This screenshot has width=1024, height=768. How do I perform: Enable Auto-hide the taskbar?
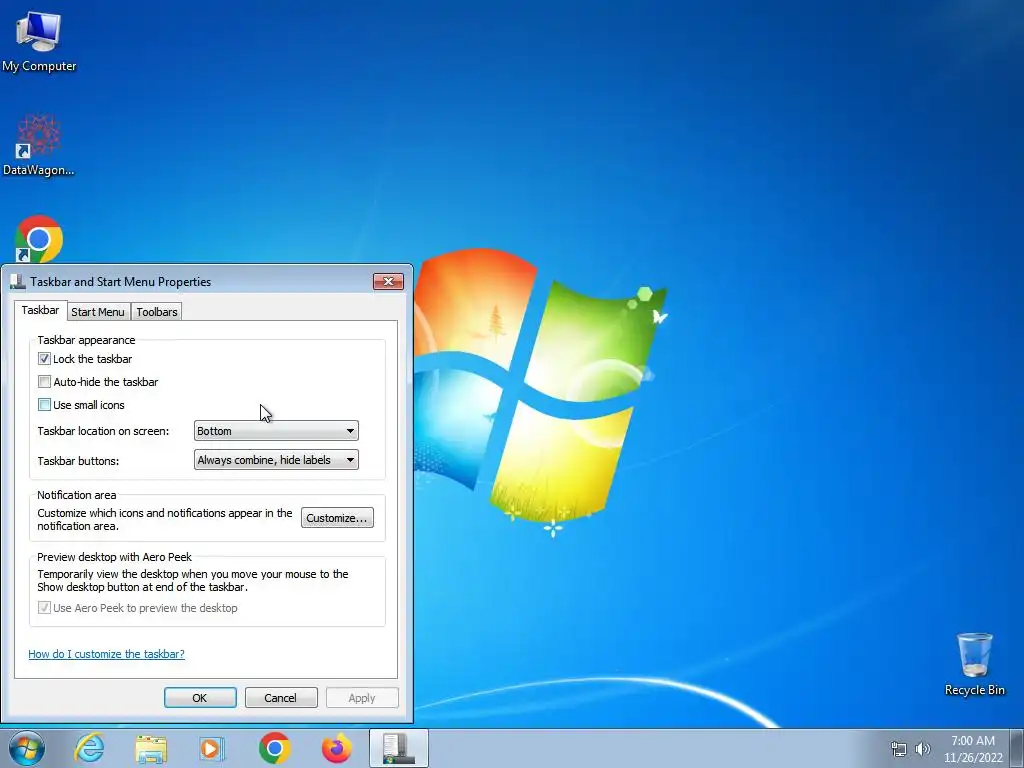tap(44, 381)
